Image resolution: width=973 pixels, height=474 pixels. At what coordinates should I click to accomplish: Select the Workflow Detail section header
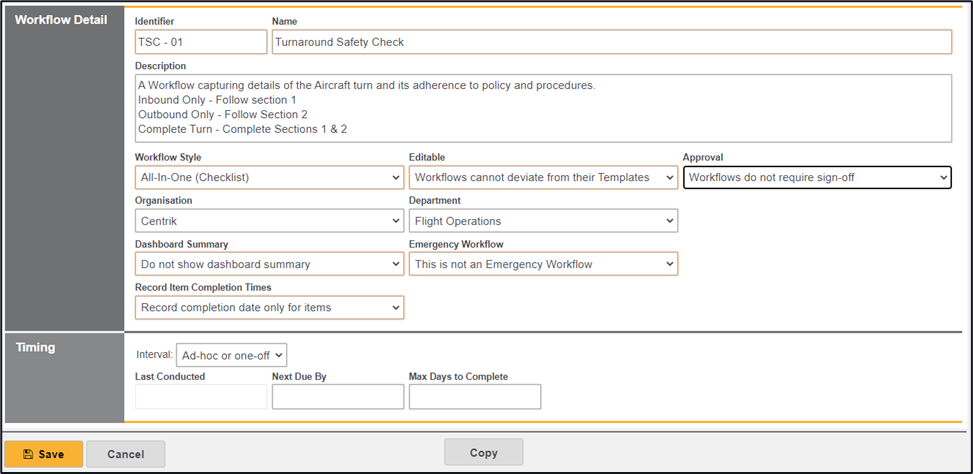(62, 20)
